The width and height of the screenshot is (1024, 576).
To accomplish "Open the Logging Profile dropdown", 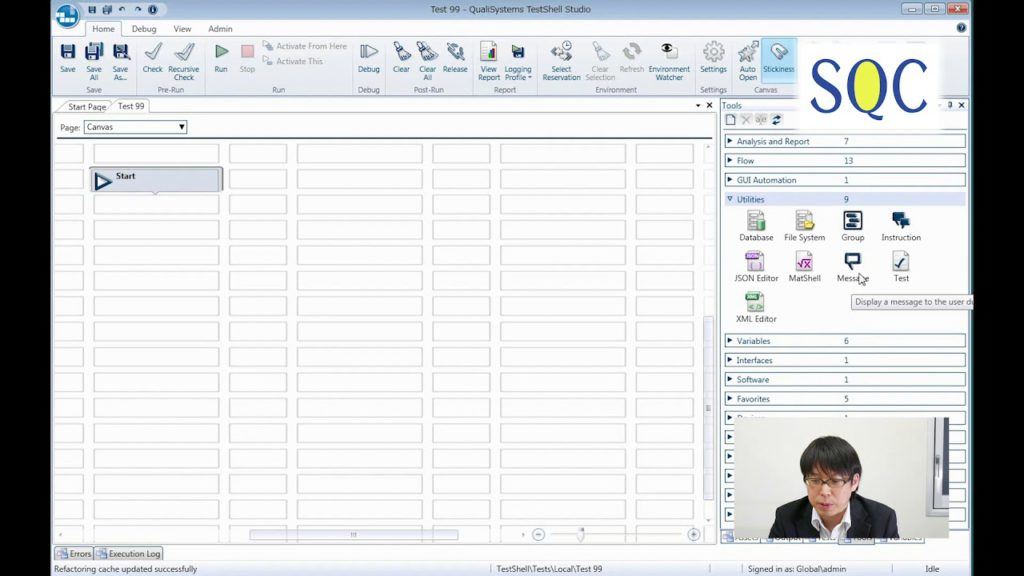I will click(x=518, y=60).
